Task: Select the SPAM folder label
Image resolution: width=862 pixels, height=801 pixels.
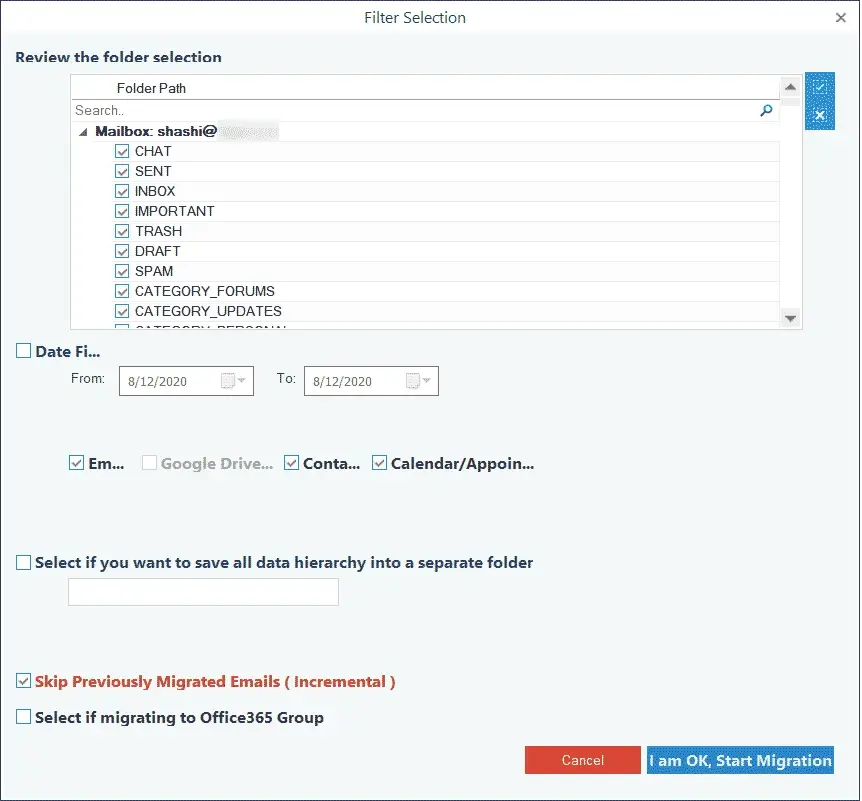Action: point(154,271)
